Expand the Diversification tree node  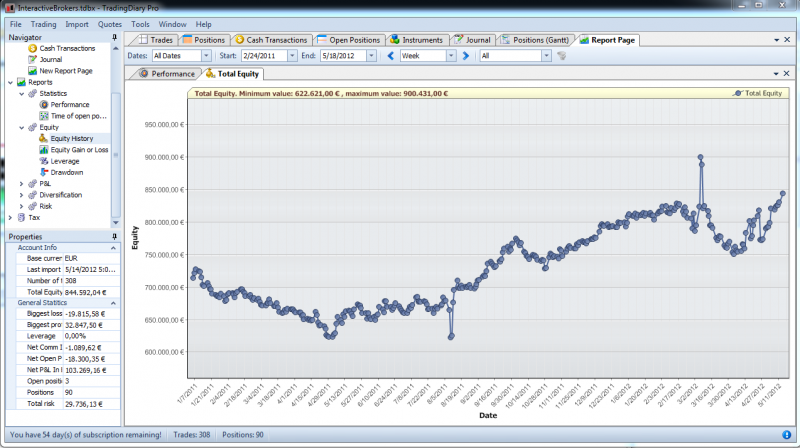point(21,195)
